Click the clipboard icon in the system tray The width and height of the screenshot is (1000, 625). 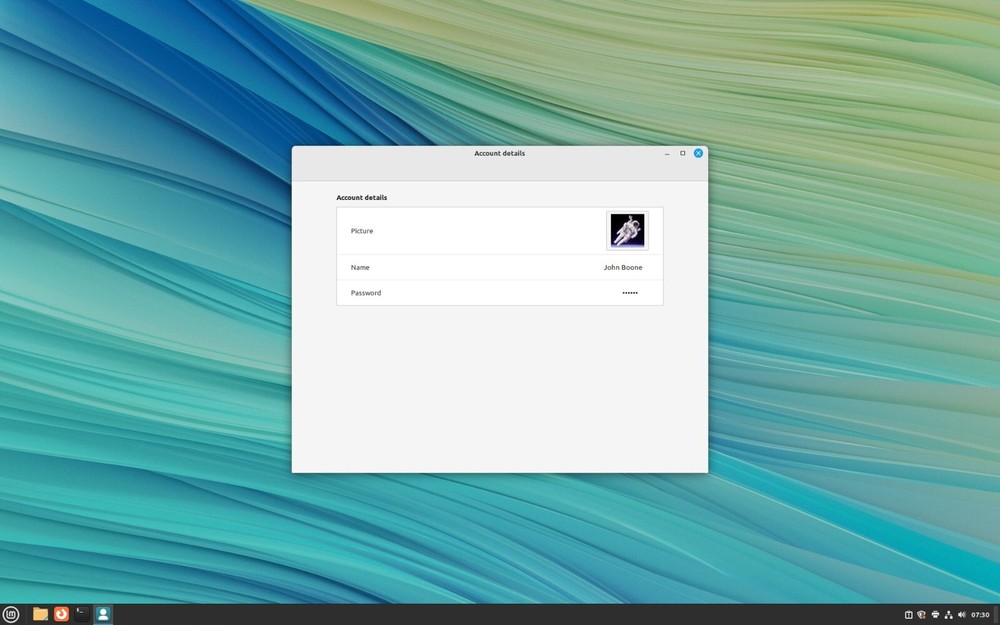908,615
